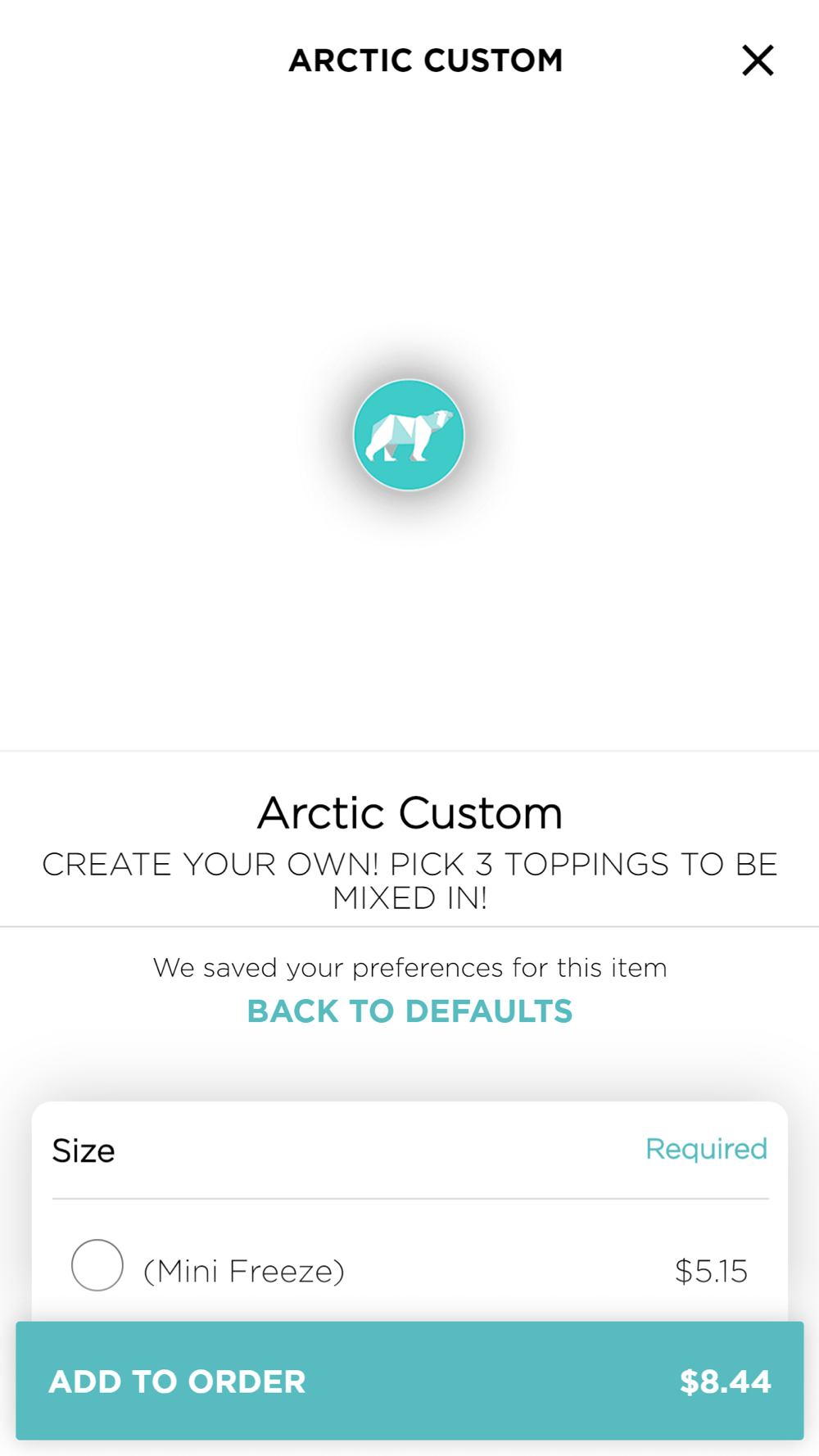Tap the blank item image area above the logo
Viewport: 819px width, 1456px height.
point(409,229)
